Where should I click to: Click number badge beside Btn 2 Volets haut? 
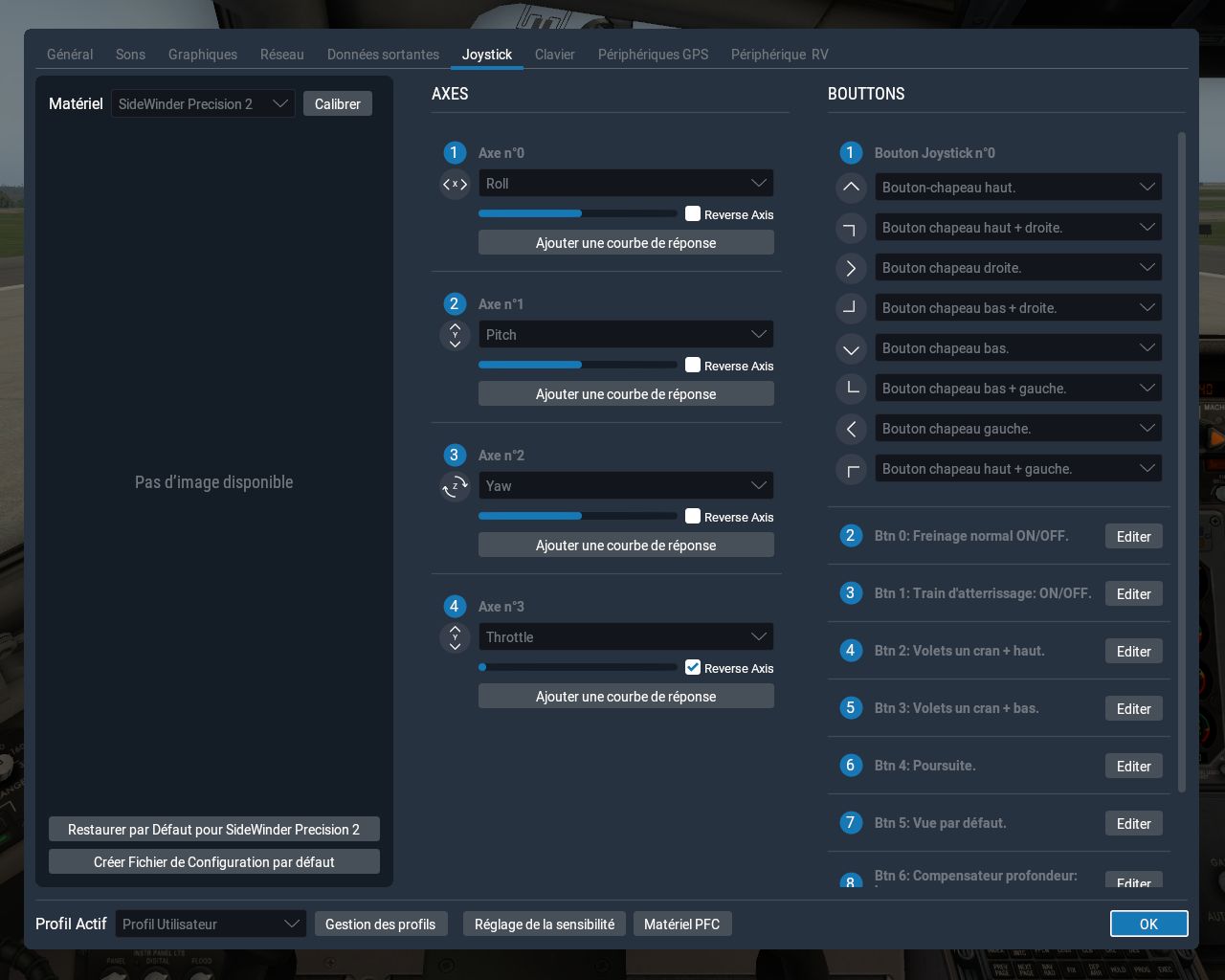click(851, 650)
